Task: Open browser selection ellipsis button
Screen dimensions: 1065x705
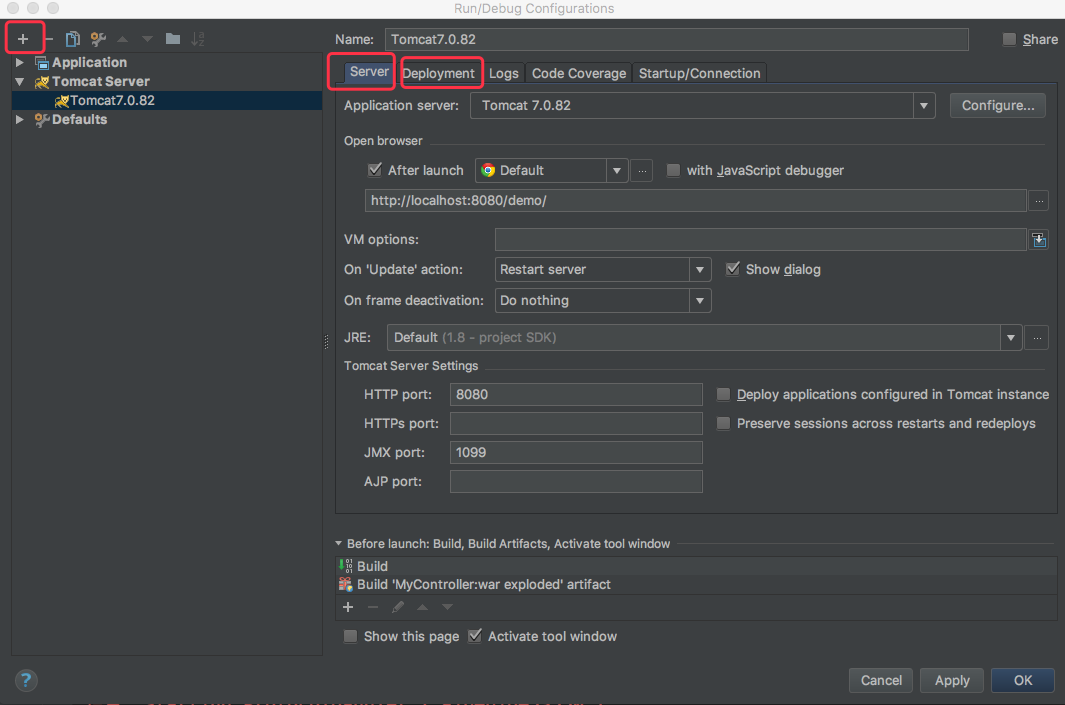Action: (642, 170)
